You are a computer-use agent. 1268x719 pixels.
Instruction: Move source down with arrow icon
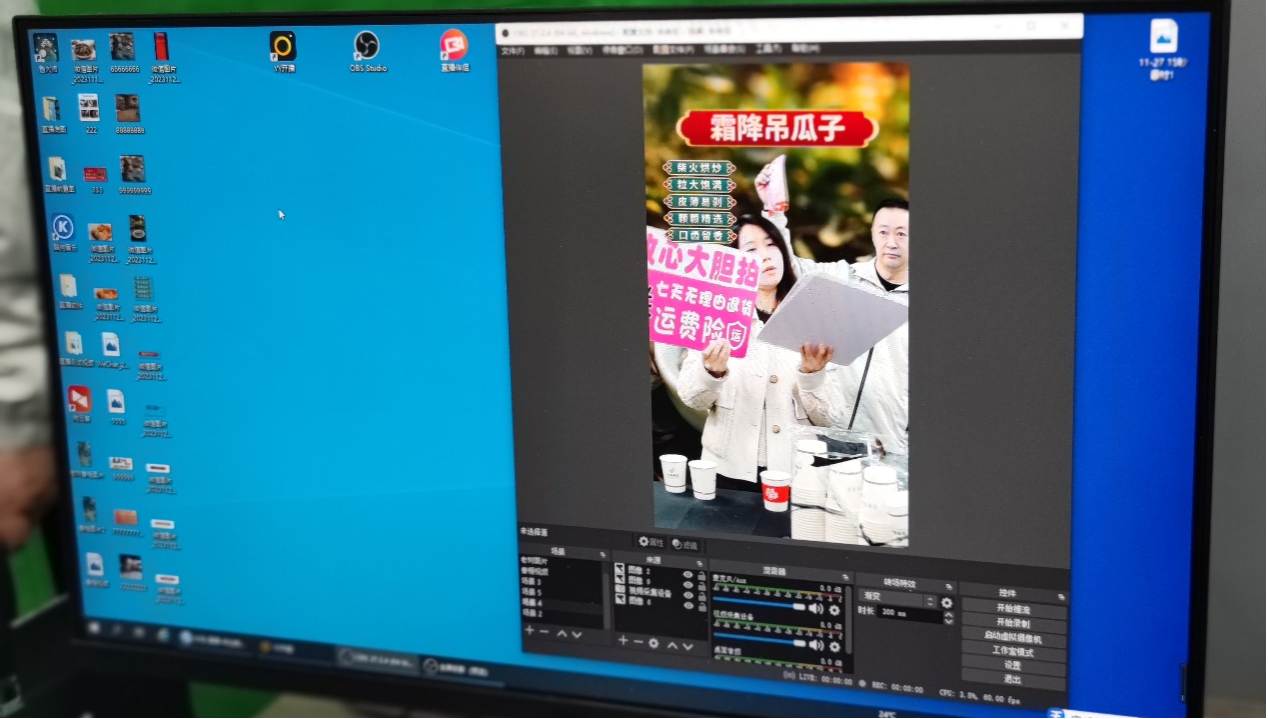point(688,646)
